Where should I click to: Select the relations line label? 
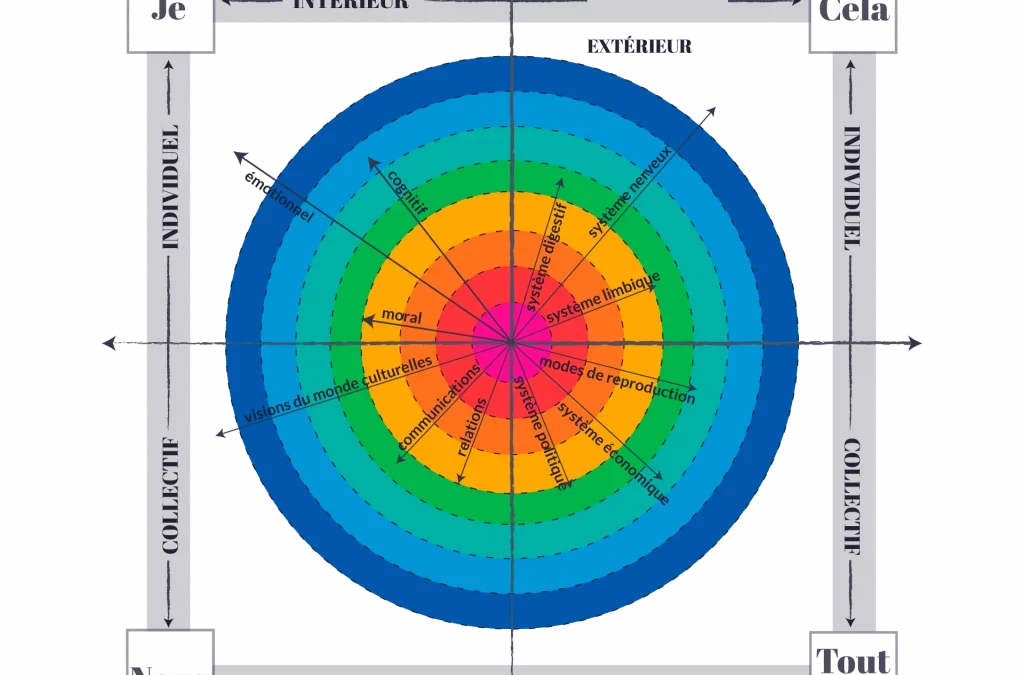[x=472, y=429]
